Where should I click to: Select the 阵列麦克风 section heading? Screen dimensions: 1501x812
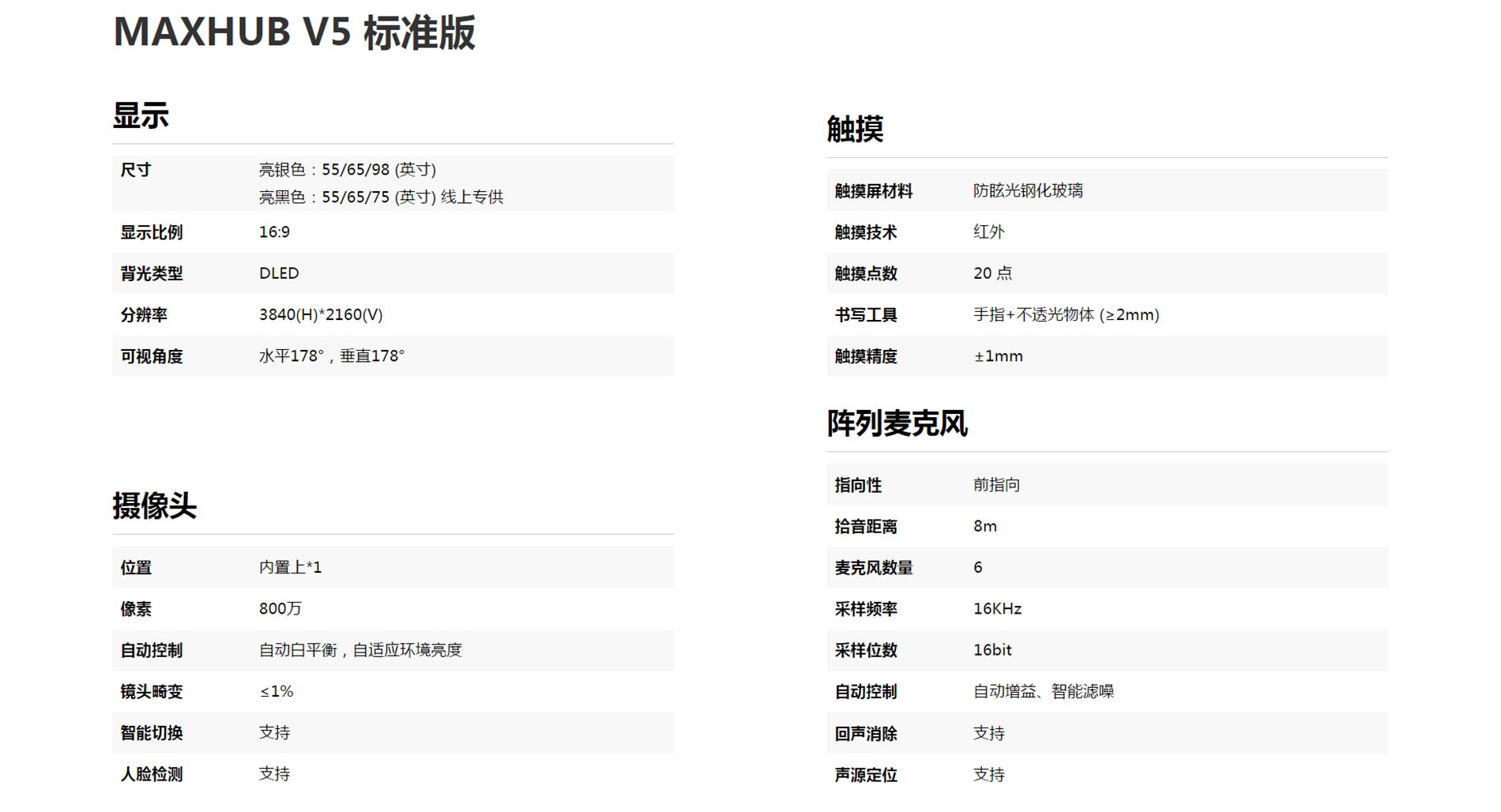click(897, 423)
